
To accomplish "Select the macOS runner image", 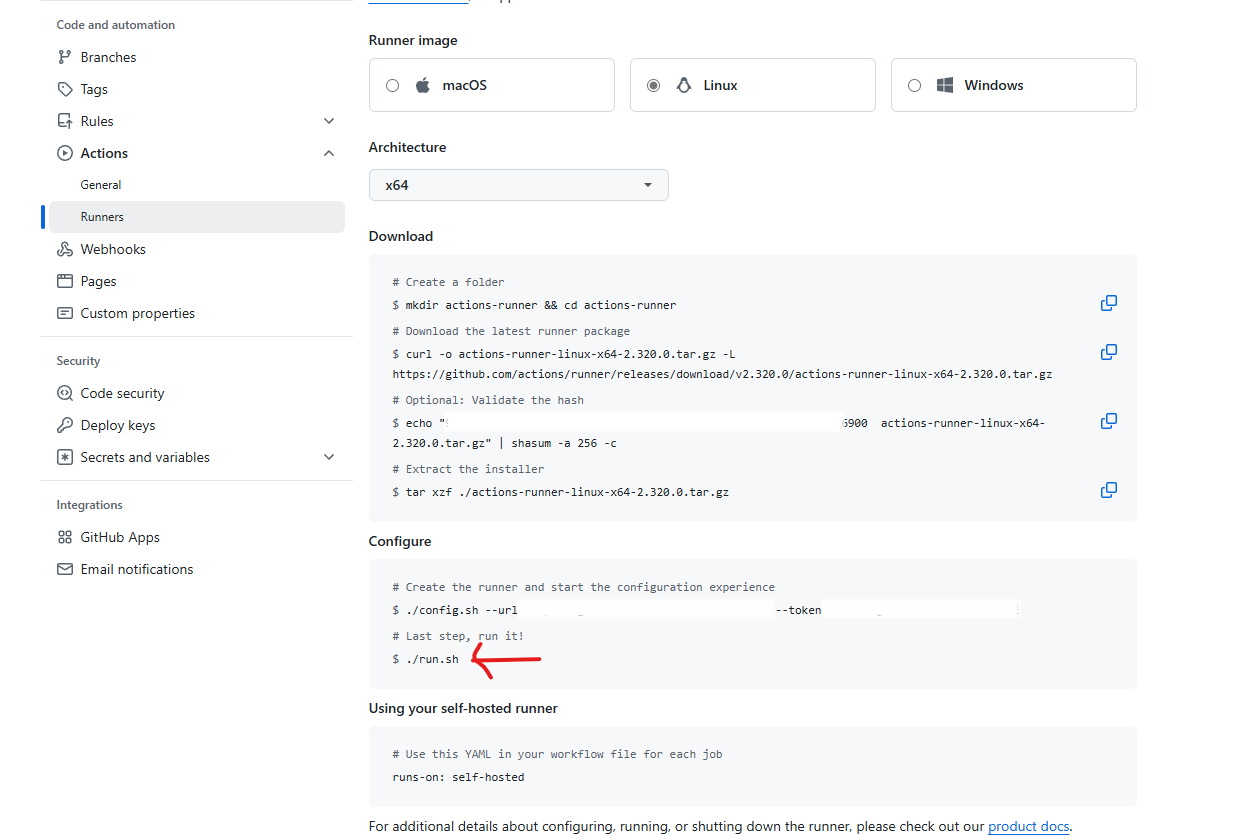I will click(392, 86).
